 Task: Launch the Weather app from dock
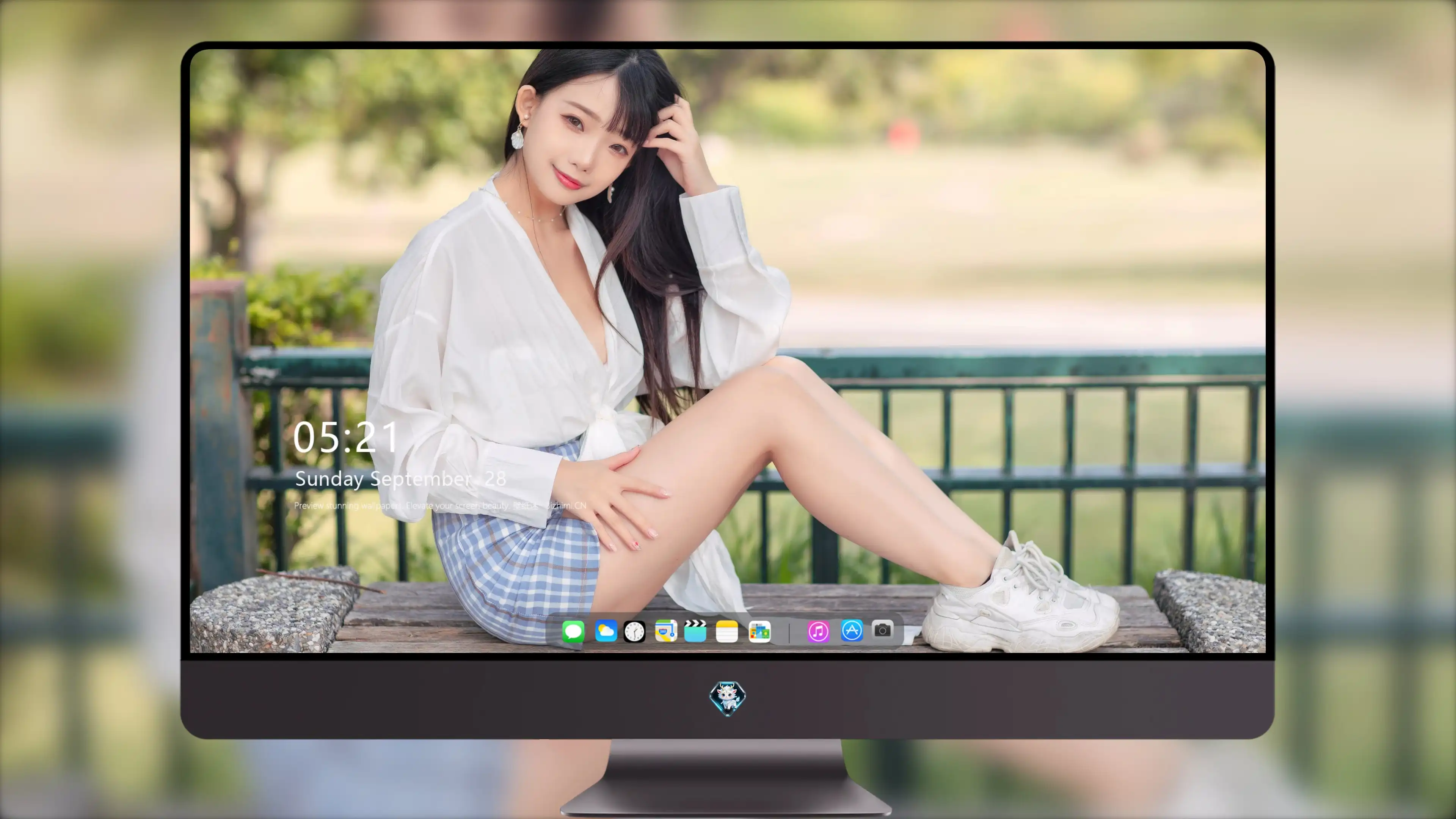[x=606, y=631]
